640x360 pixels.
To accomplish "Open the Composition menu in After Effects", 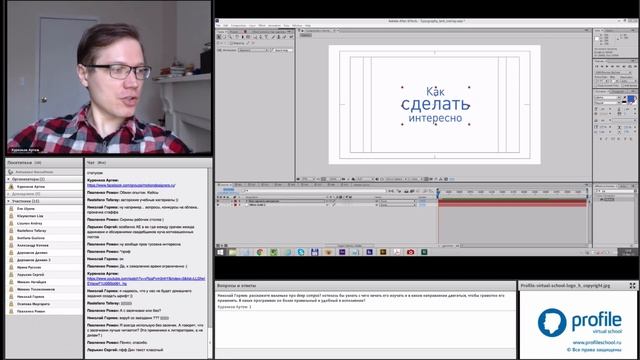I will click(238, 25).
